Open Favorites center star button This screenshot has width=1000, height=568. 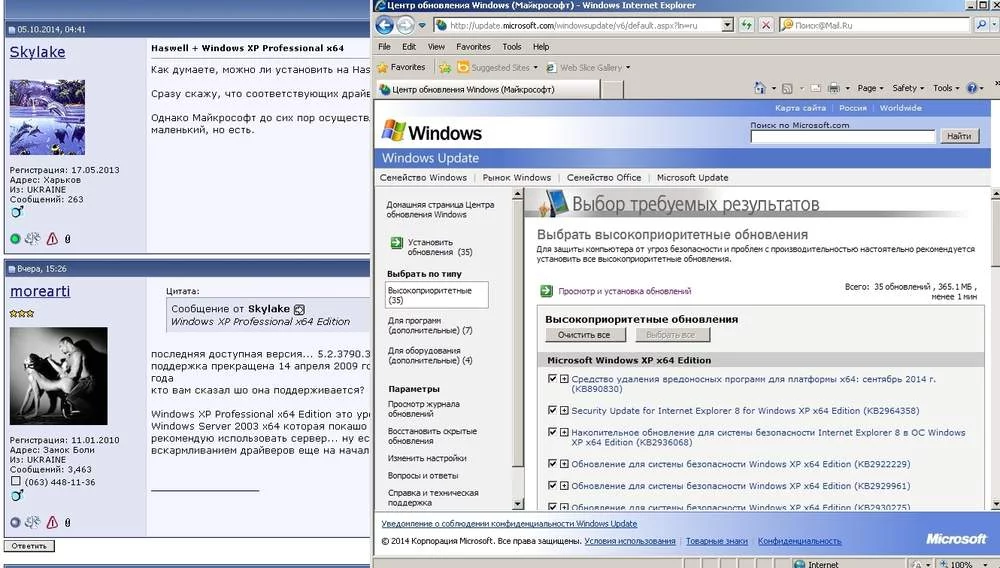pyautogui.click(x=401, y=67)
